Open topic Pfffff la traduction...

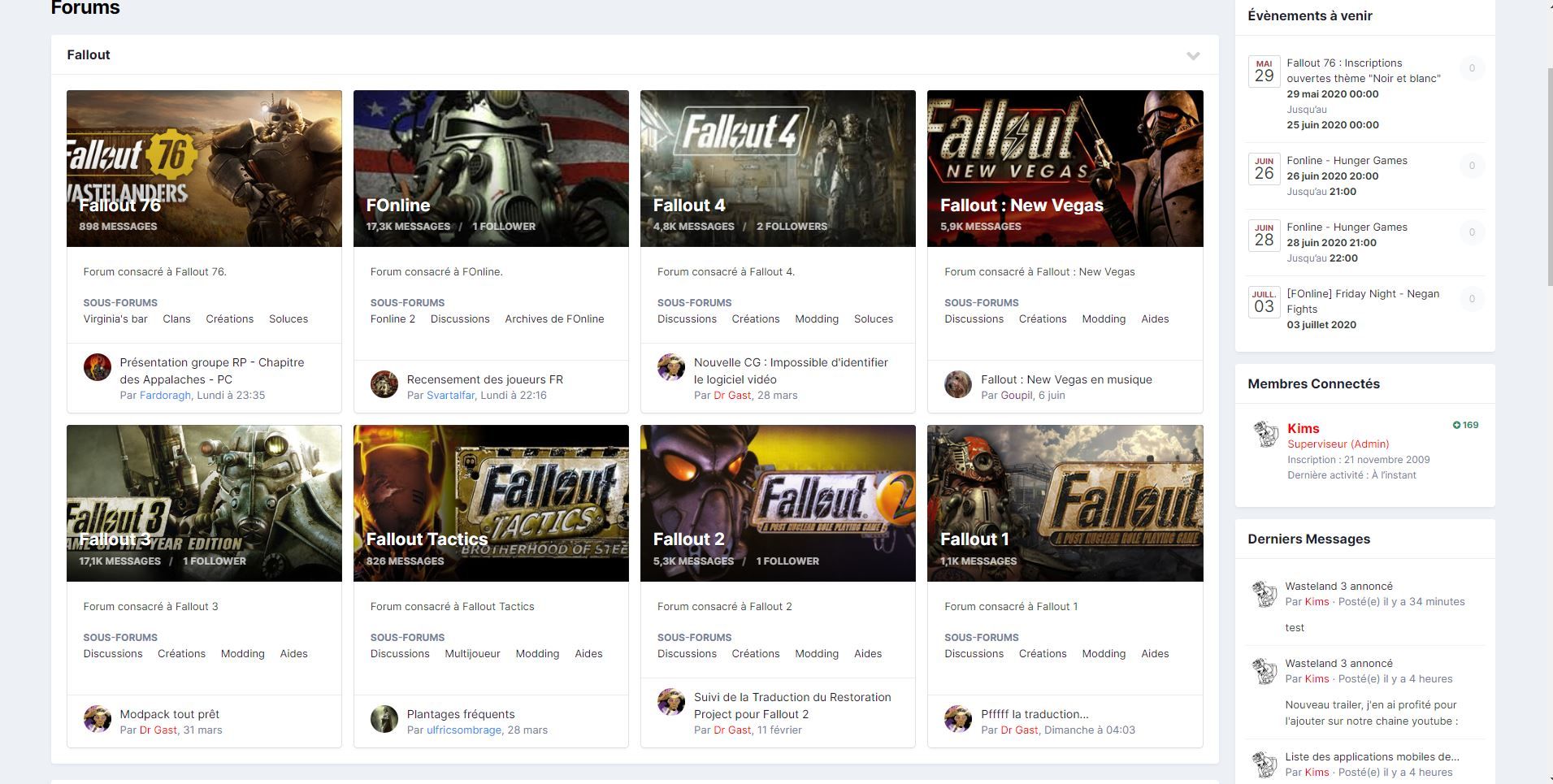point(1035,714)
